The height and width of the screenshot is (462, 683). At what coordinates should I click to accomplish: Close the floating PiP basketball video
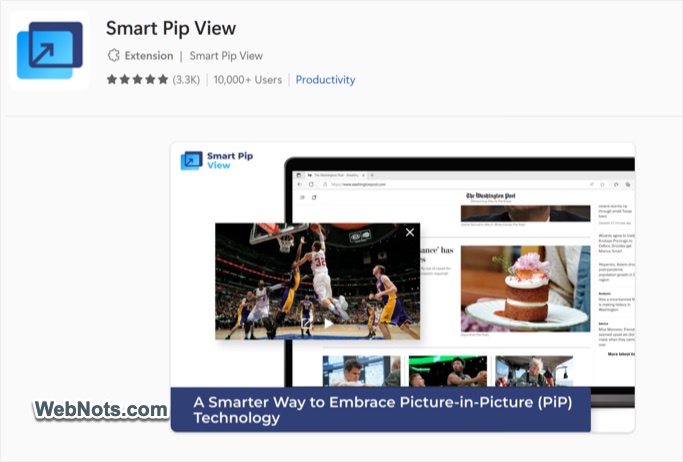(x=410, y=233)
